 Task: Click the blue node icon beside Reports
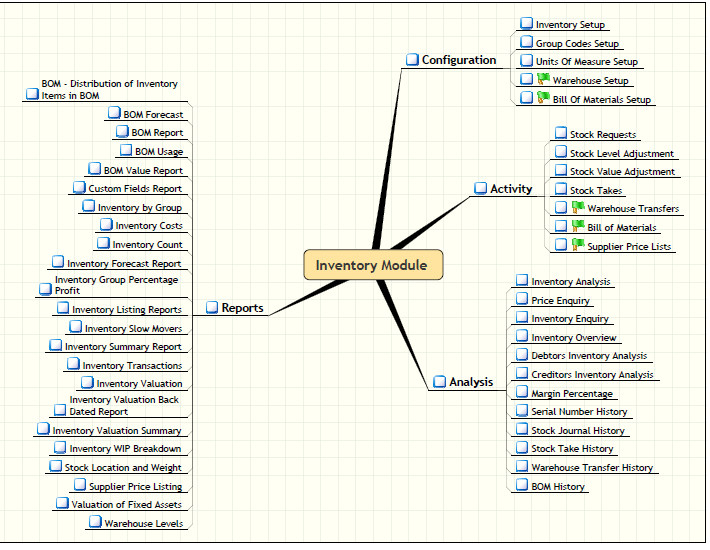[x=211, y=308]
